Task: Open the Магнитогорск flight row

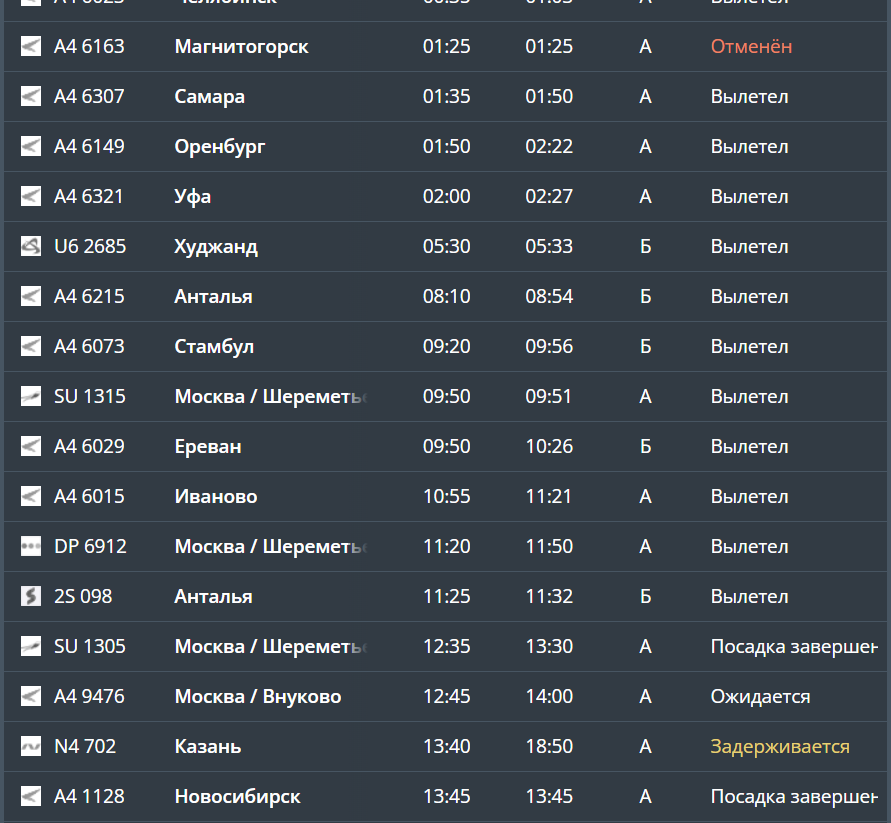Action: (x=241, y=46)
